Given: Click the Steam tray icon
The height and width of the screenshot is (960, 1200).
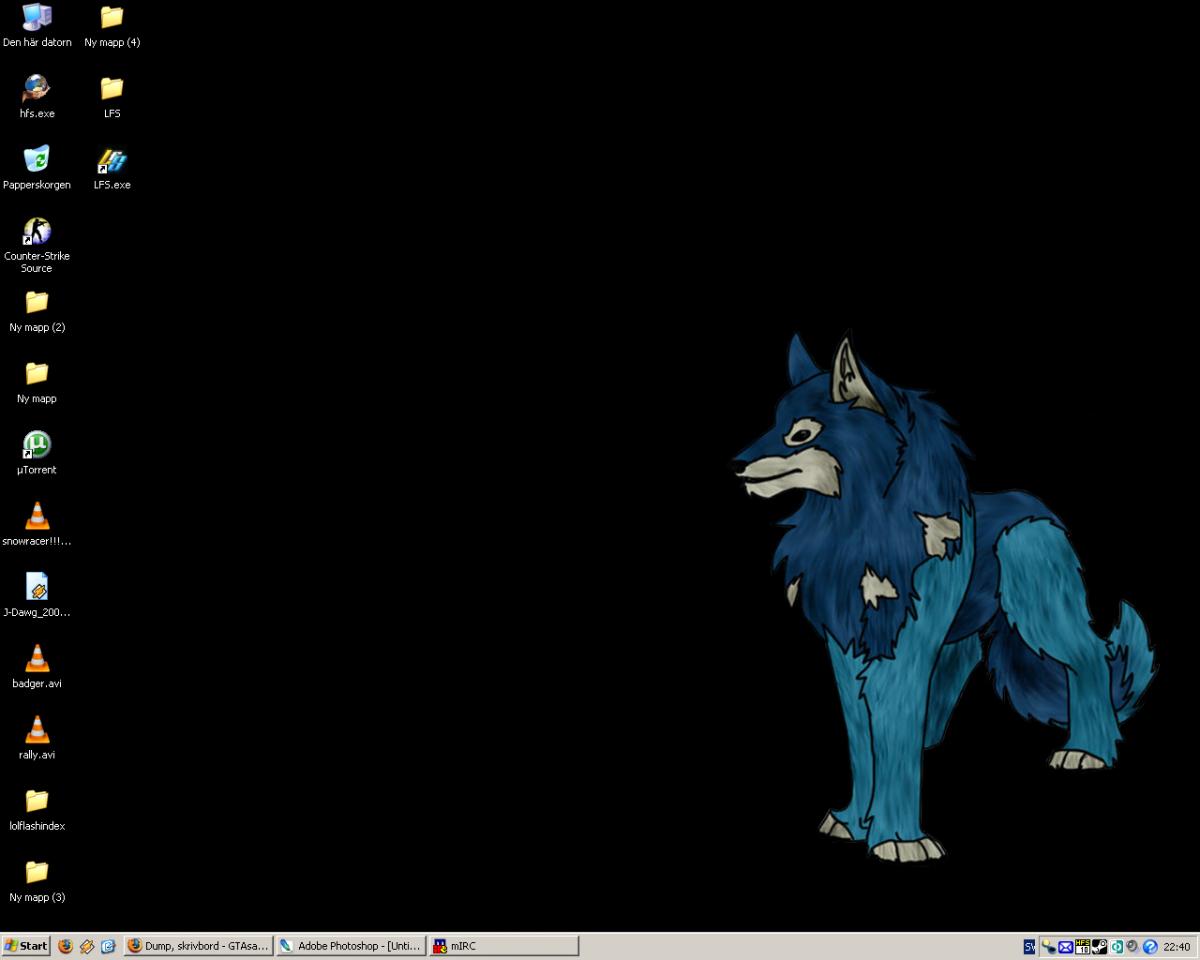Looking at the screenshot, I should tap(1099, 946).
